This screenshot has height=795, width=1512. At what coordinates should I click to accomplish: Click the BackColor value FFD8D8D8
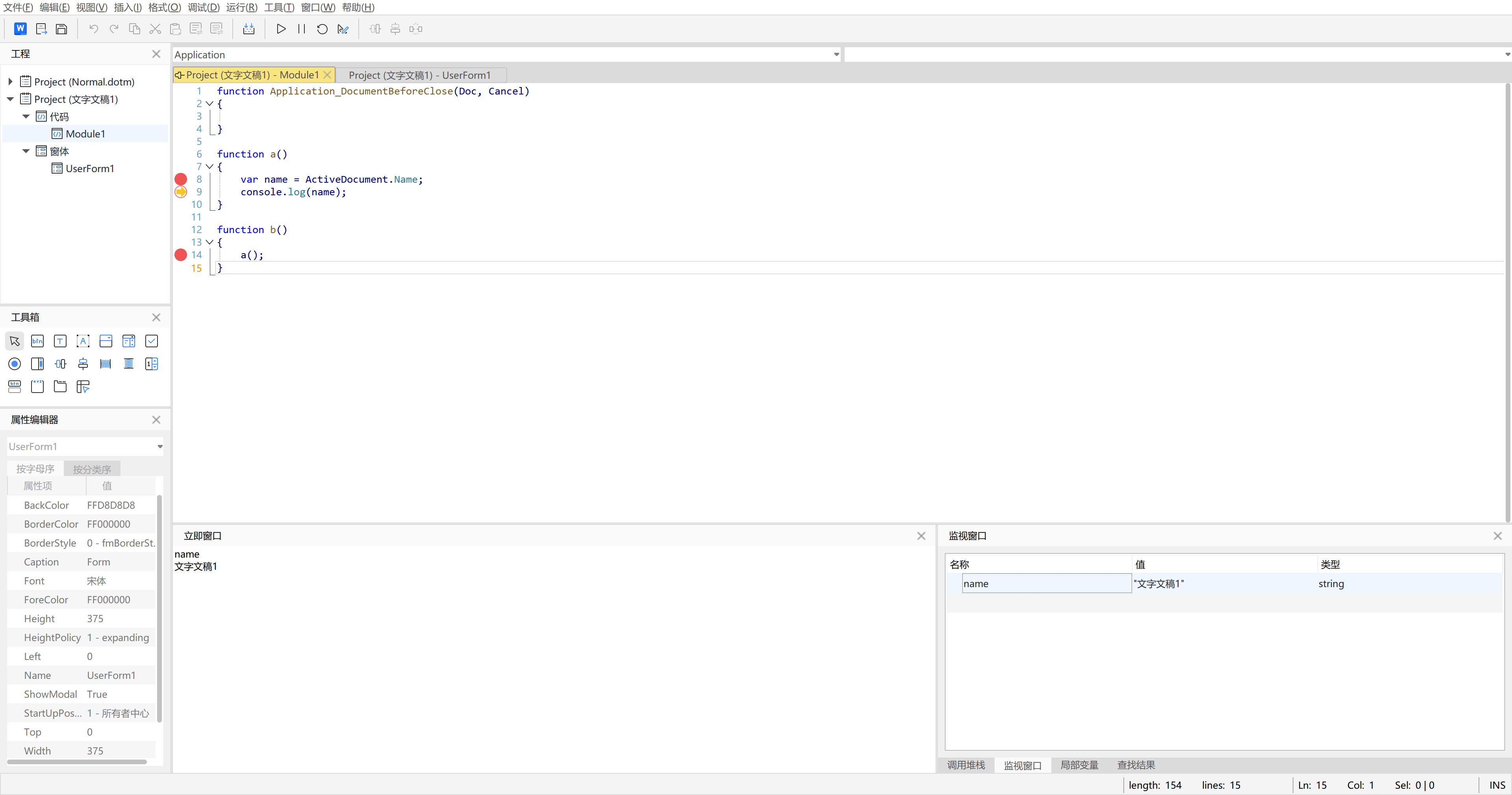(x=111, y=505)
